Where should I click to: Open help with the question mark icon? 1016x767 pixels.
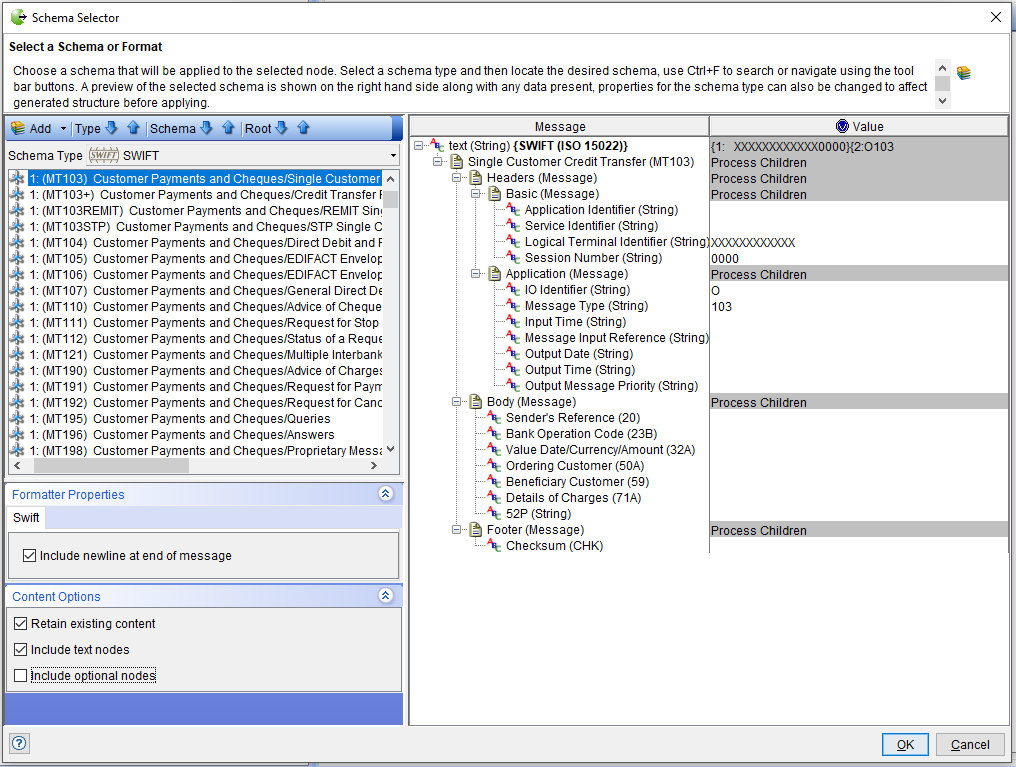(x=19, y=743)
